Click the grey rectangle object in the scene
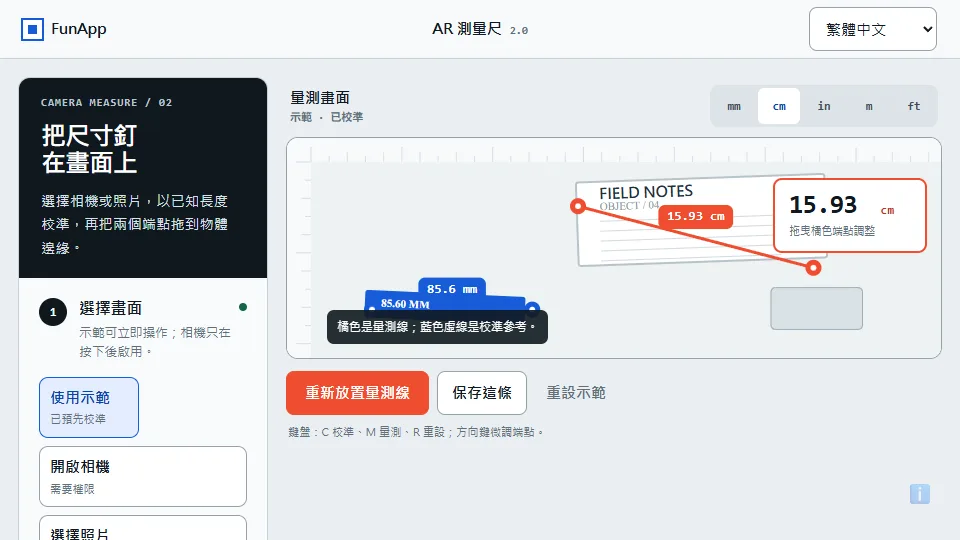This screenshot has height=540, width=960. (816, 309)
